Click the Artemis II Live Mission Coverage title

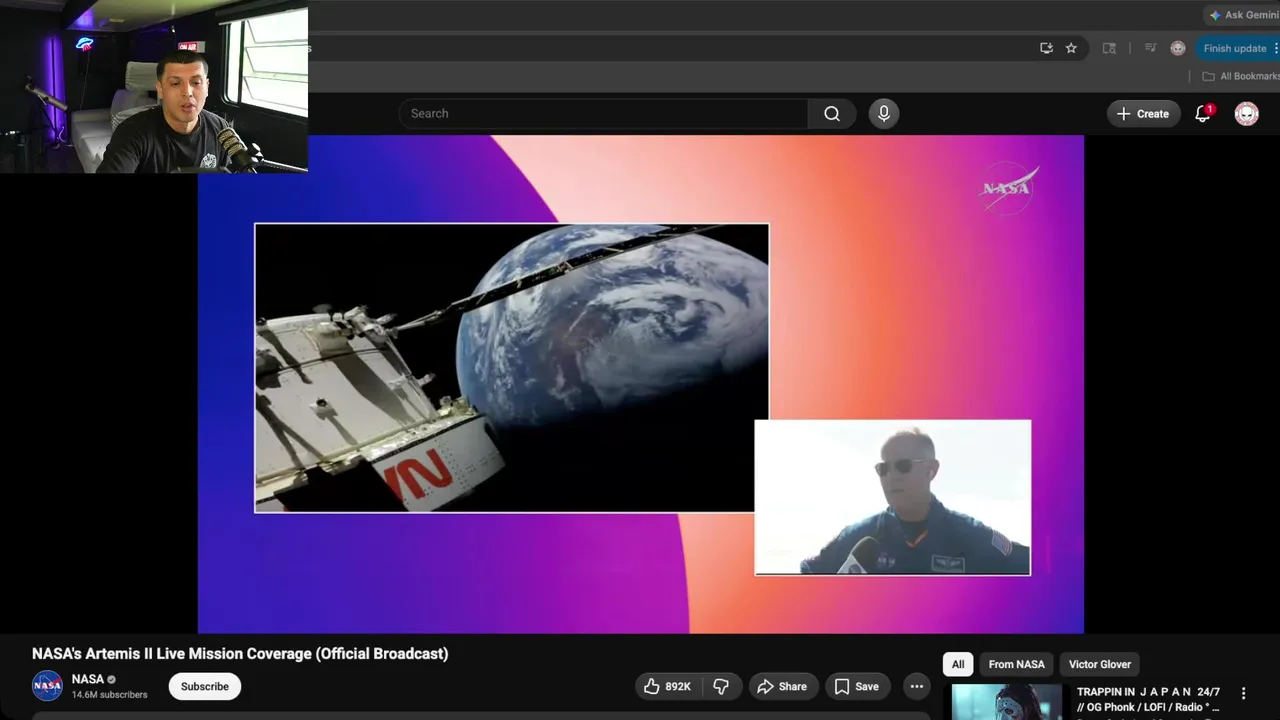(x=240, y=653)
